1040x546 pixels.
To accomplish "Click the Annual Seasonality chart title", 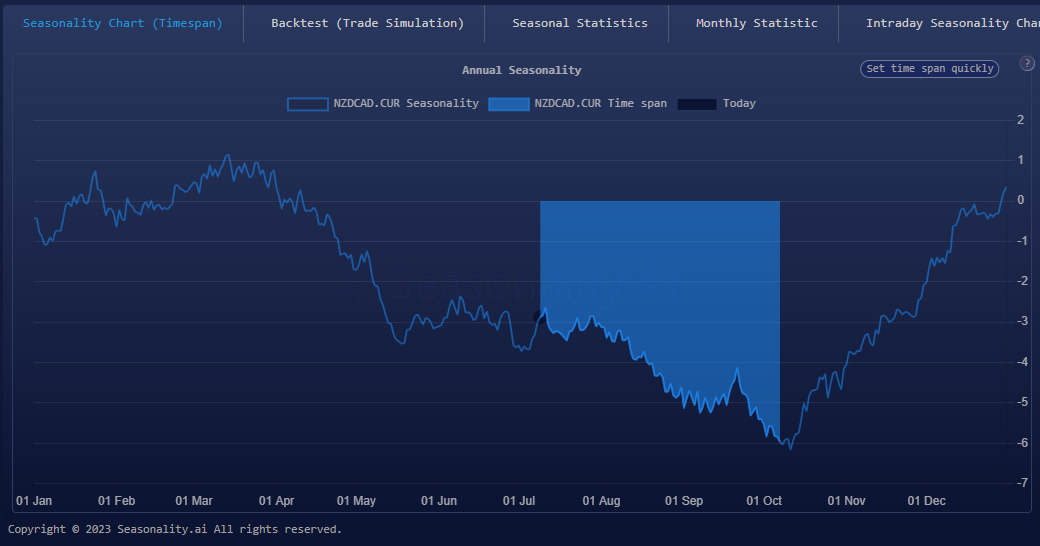I will [x=521, y=70].
